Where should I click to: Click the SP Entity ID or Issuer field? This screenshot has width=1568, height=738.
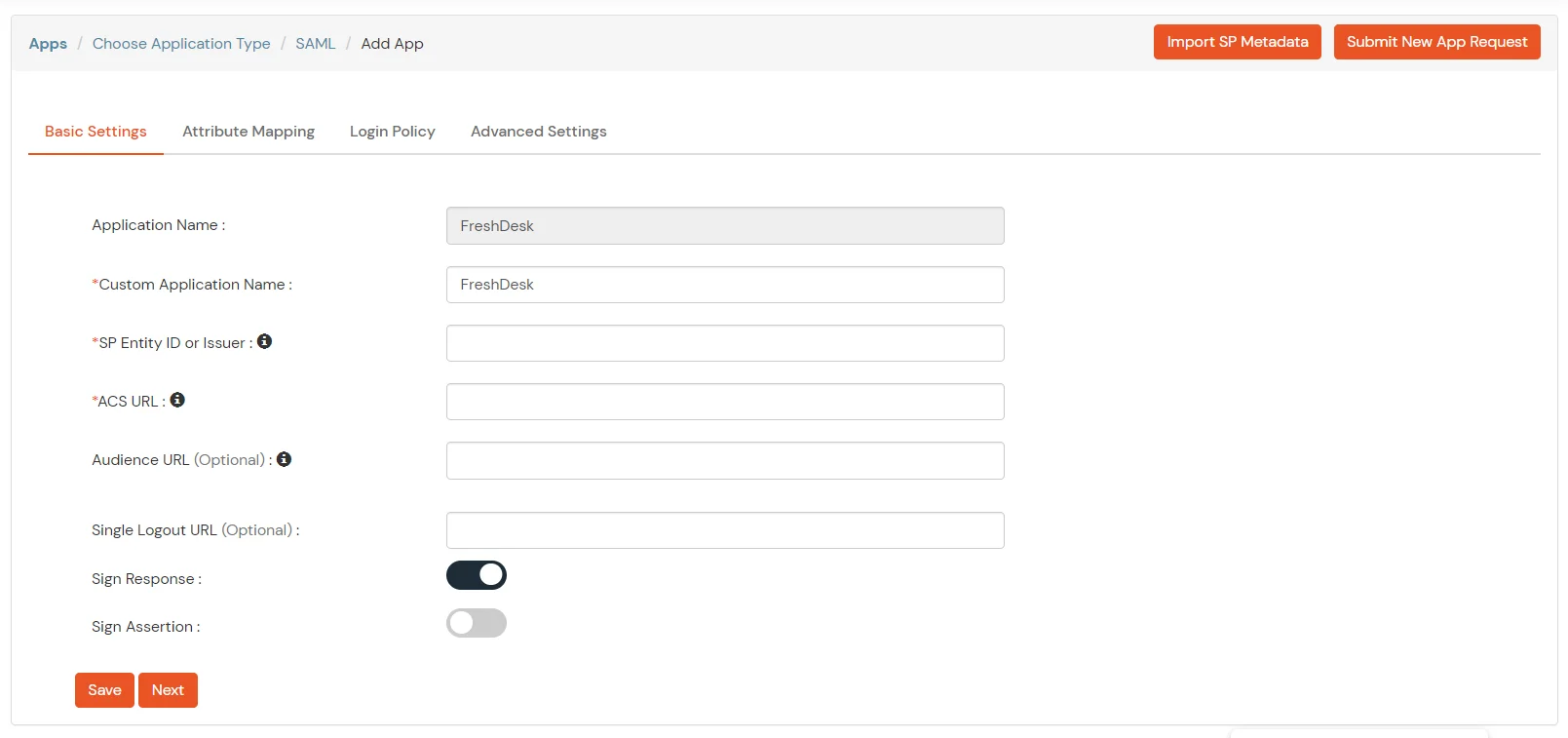(x=725, y=343)
